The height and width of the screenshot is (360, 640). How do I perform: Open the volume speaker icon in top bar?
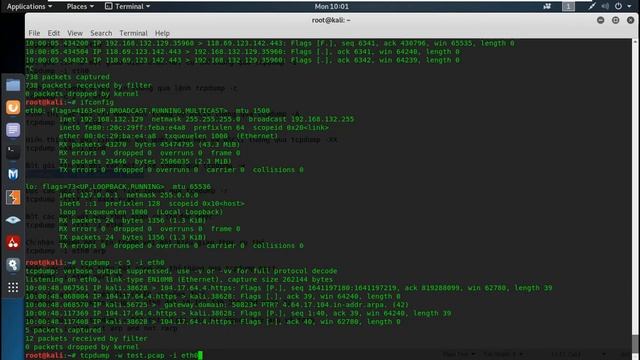[x=605, y=6]
